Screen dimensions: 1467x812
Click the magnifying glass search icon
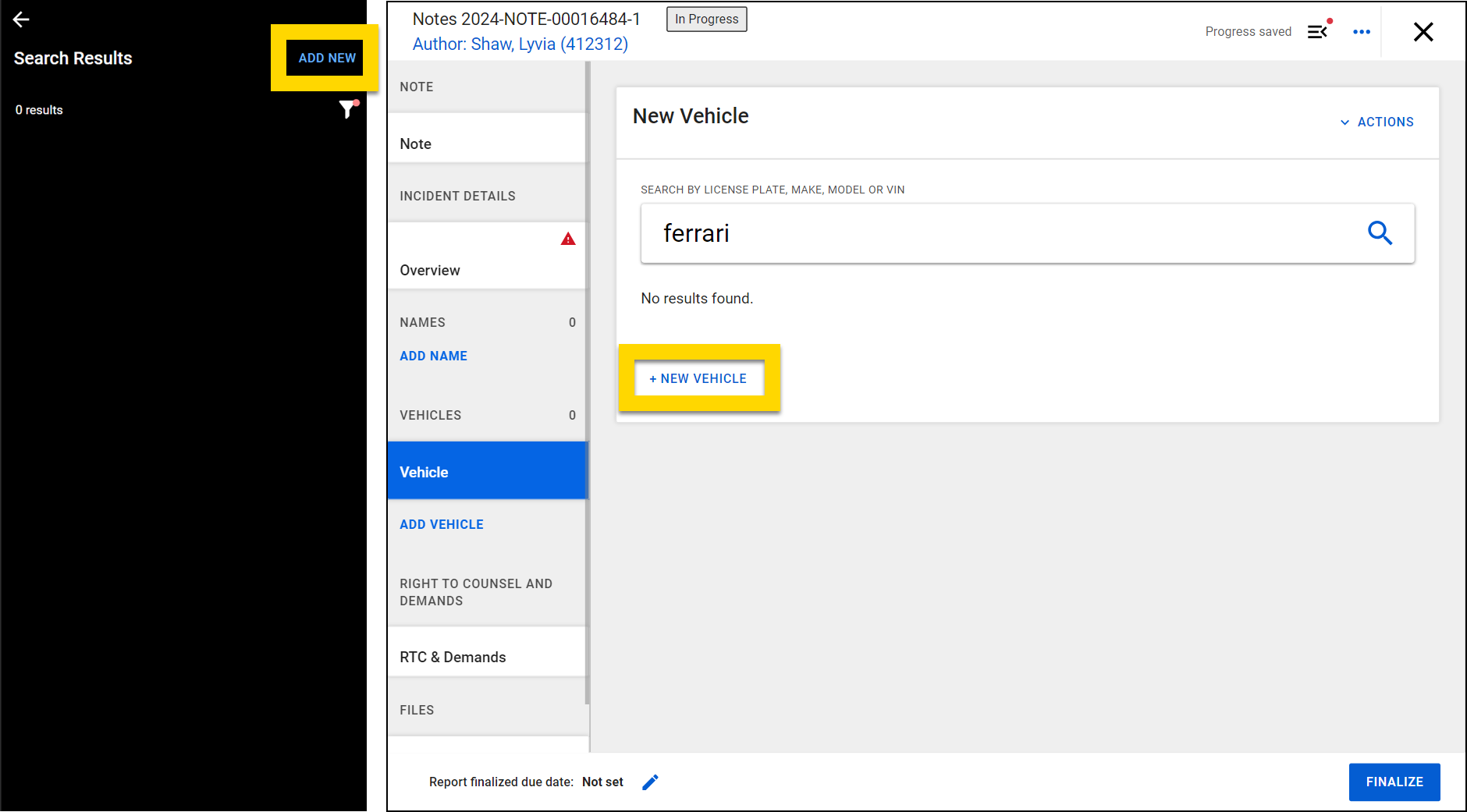click(1379, 233)
